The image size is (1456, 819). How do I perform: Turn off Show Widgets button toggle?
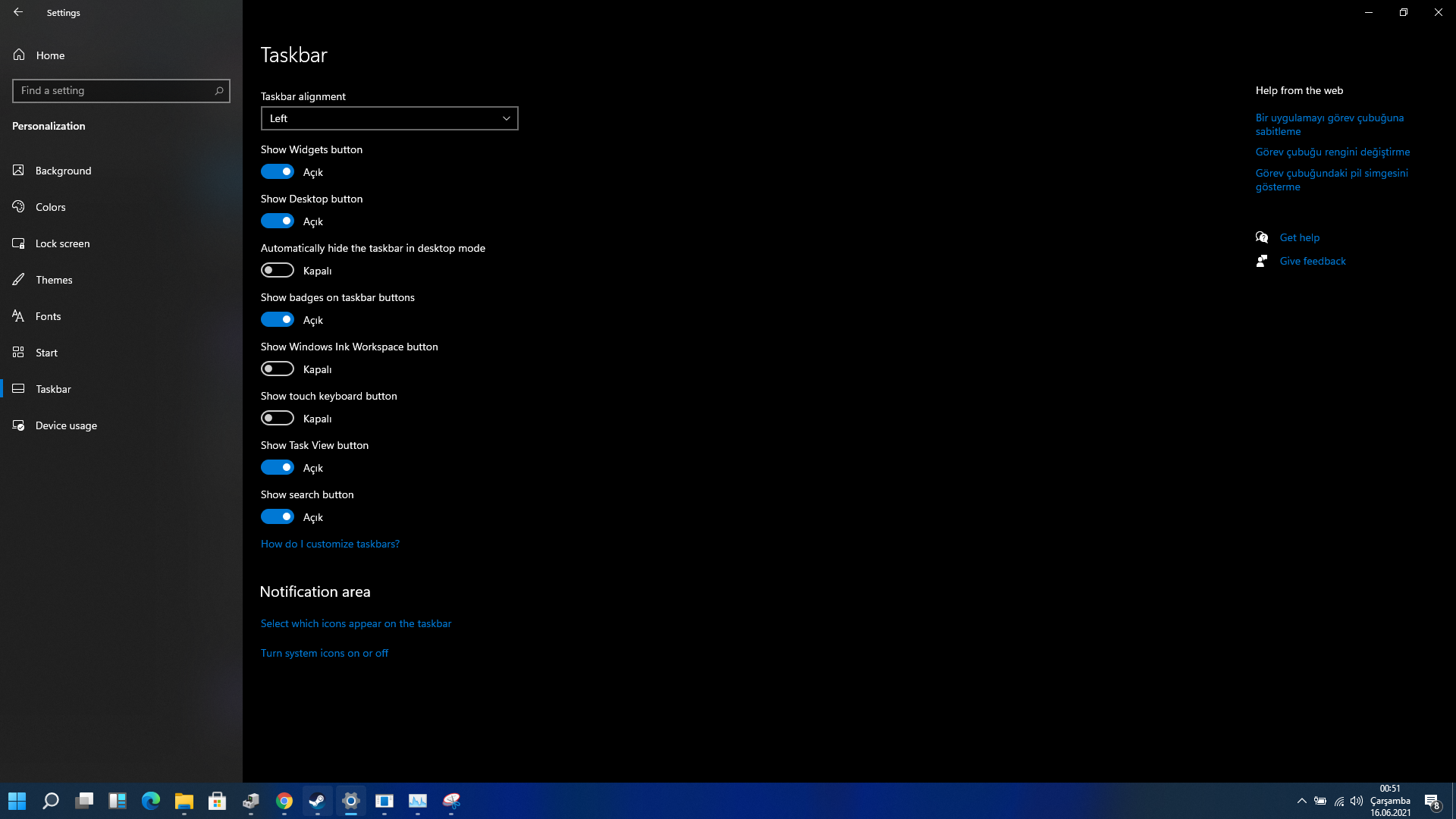click(278, 172)
